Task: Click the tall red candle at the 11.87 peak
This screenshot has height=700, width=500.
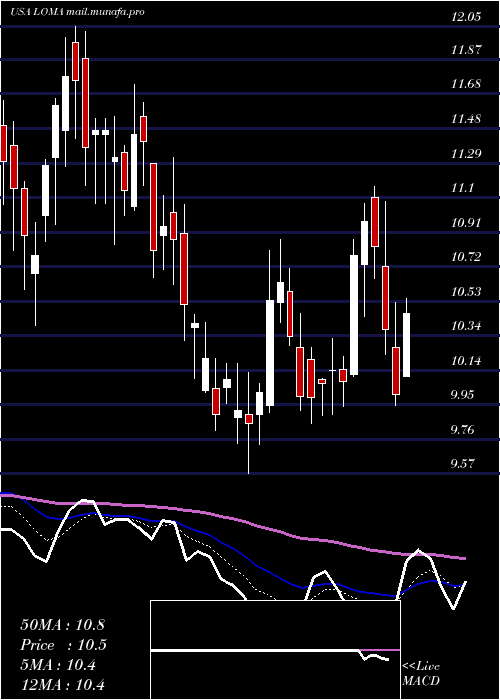Action: (85, 103)
